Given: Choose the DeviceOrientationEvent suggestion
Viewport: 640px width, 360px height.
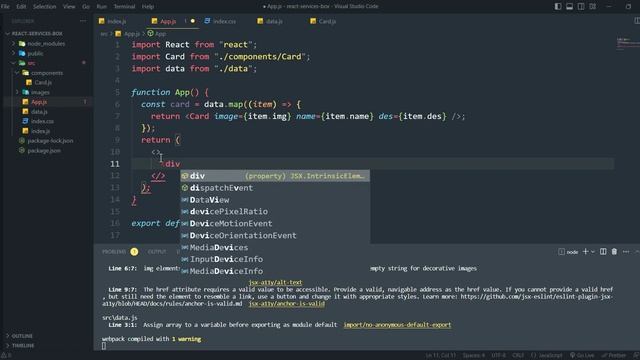Looking at the screenshot, I should (x=275, y=236).
